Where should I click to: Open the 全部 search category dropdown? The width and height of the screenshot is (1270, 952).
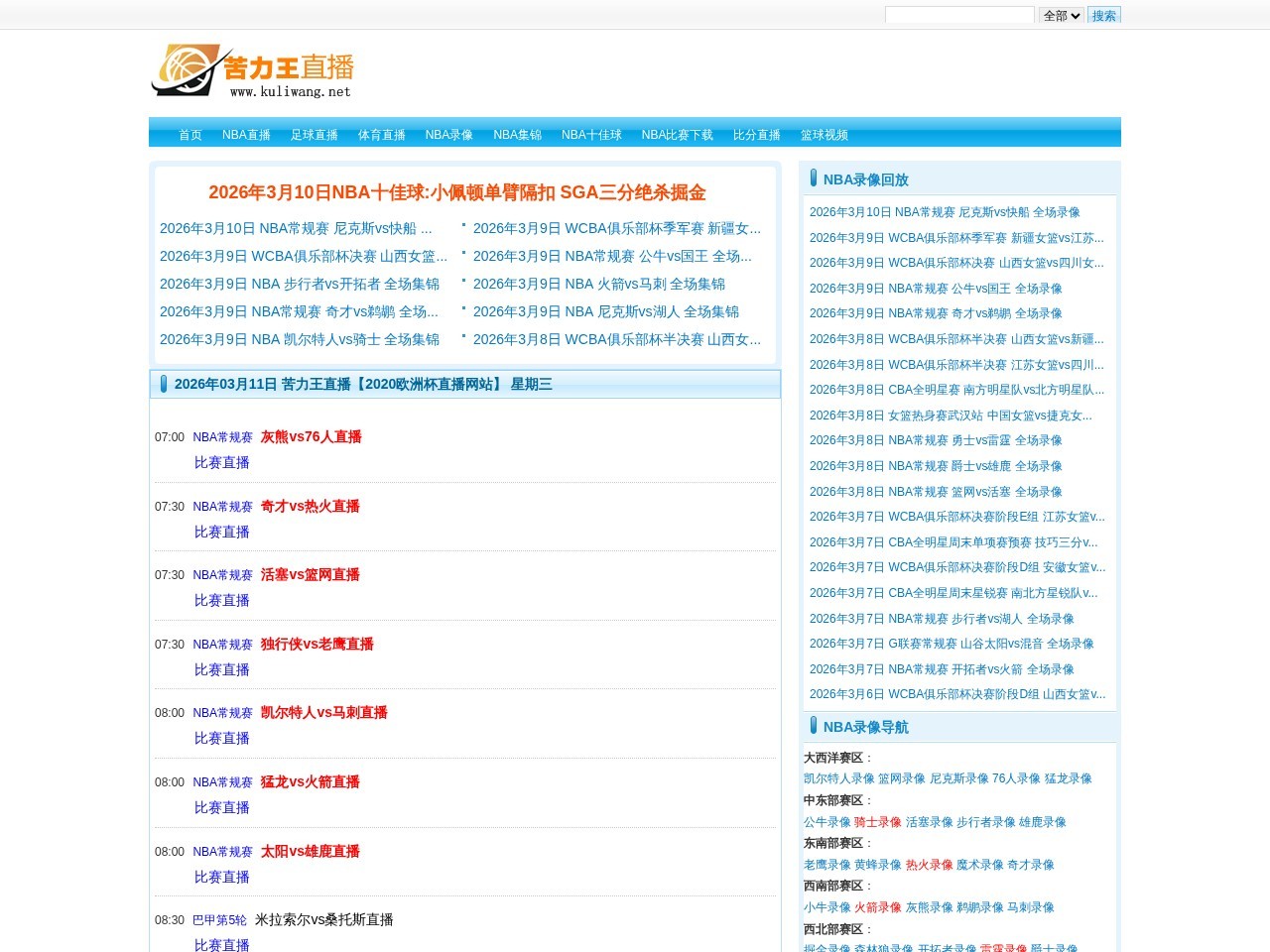coord(1061,15)
